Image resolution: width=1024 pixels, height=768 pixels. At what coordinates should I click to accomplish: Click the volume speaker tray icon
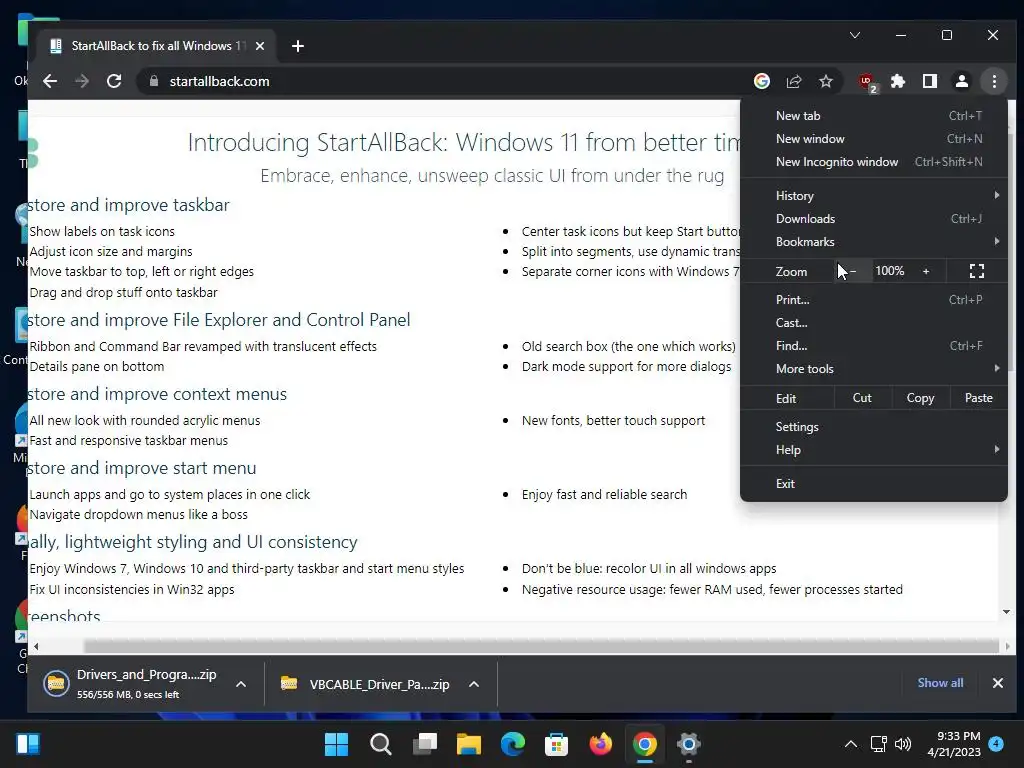[903, 744]
